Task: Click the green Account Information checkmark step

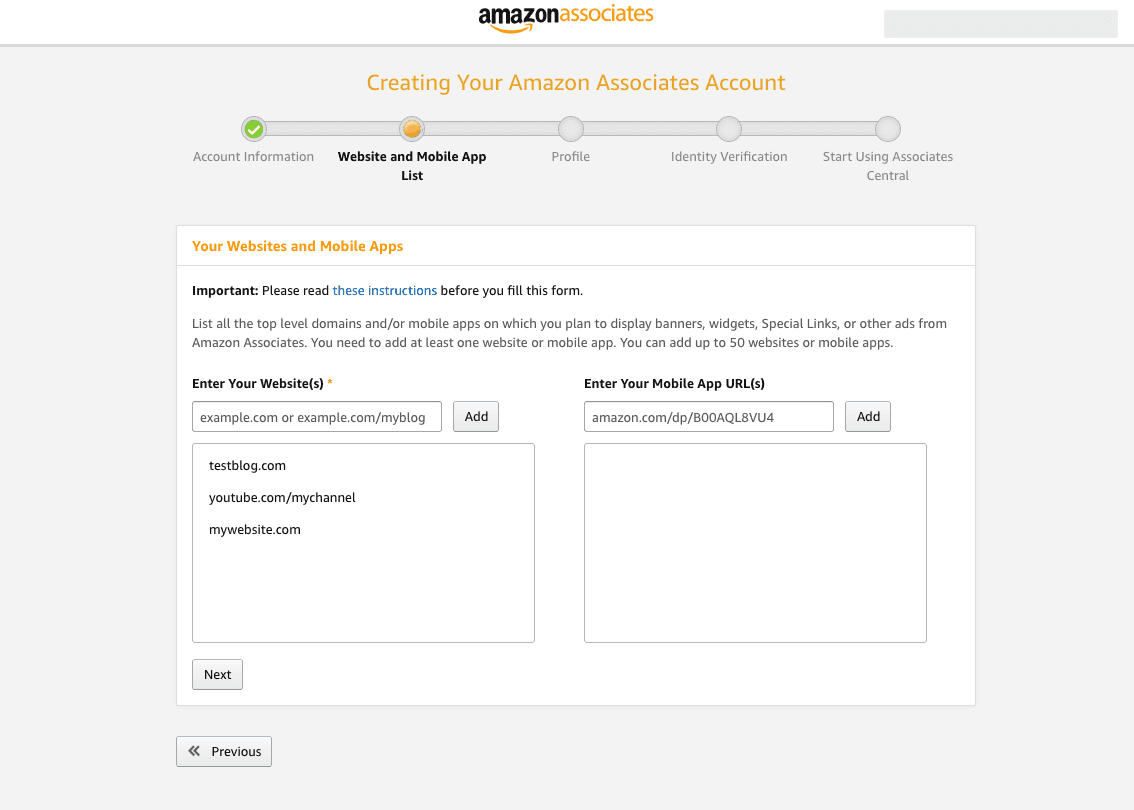Action: click(x=254, y=129)
